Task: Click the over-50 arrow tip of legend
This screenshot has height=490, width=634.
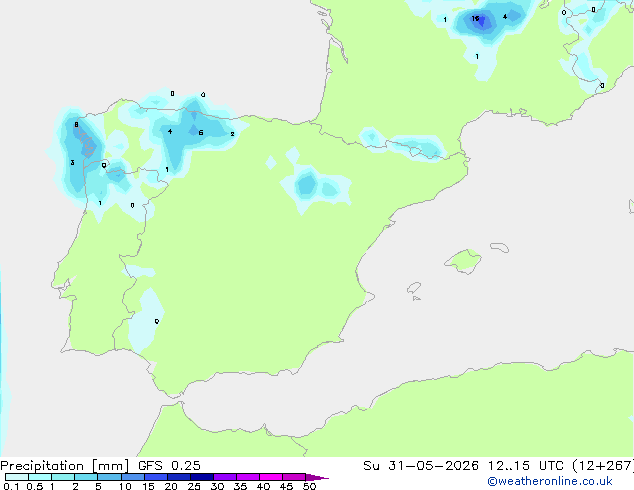Action: pos(317,477)
